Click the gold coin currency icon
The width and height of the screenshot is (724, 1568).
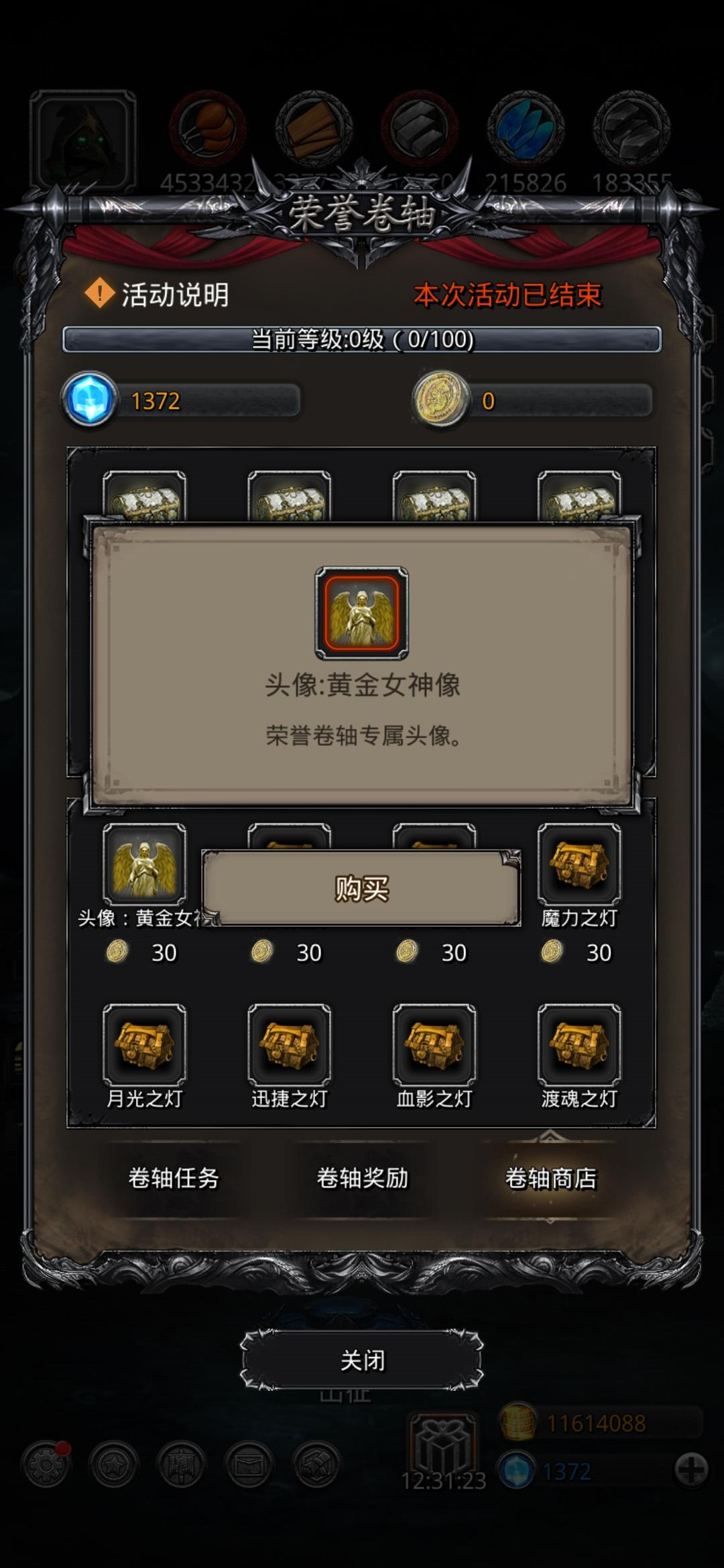click(440, 399)
